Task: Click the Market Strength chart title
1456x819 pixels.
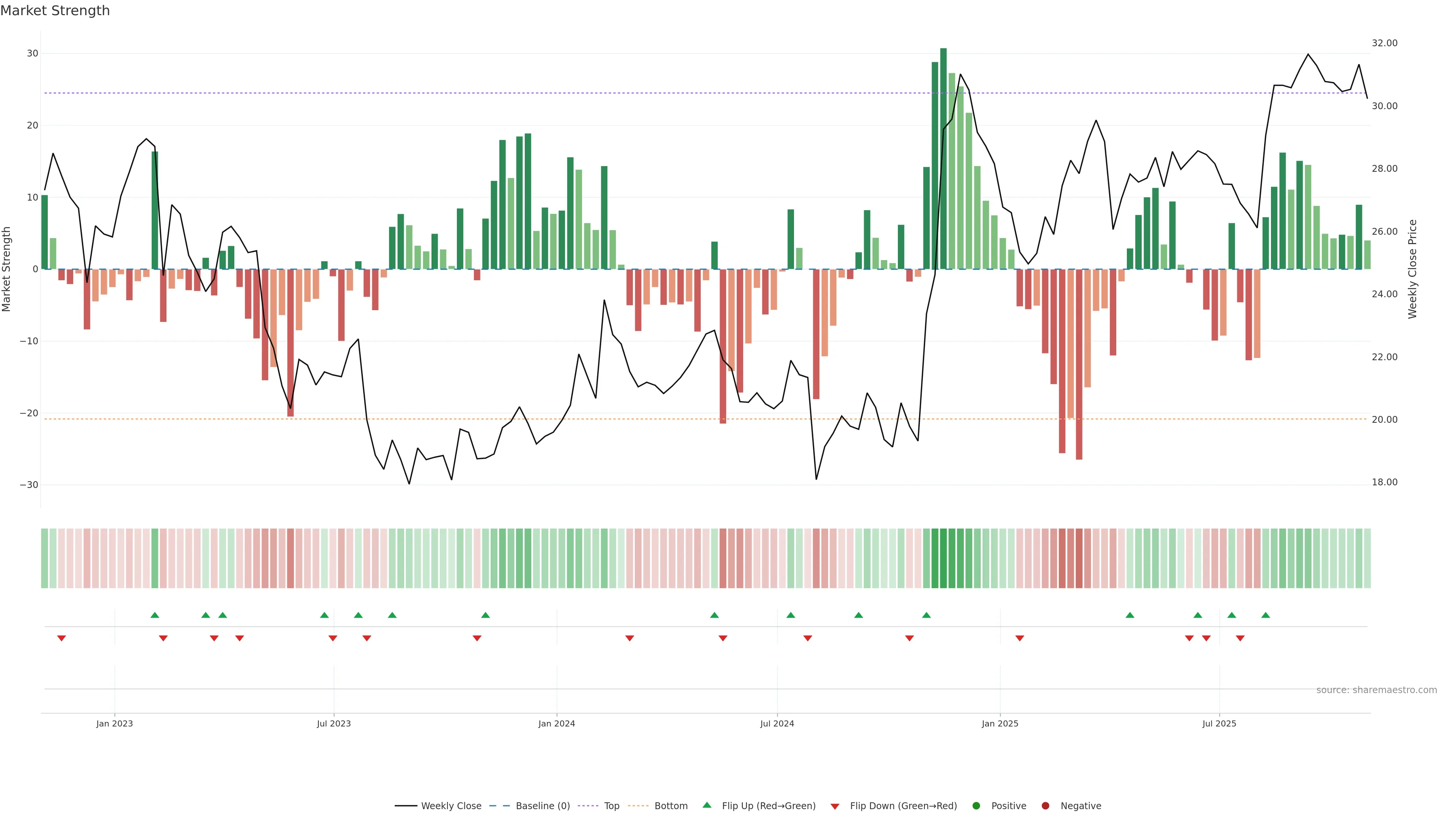Action: 55,11
